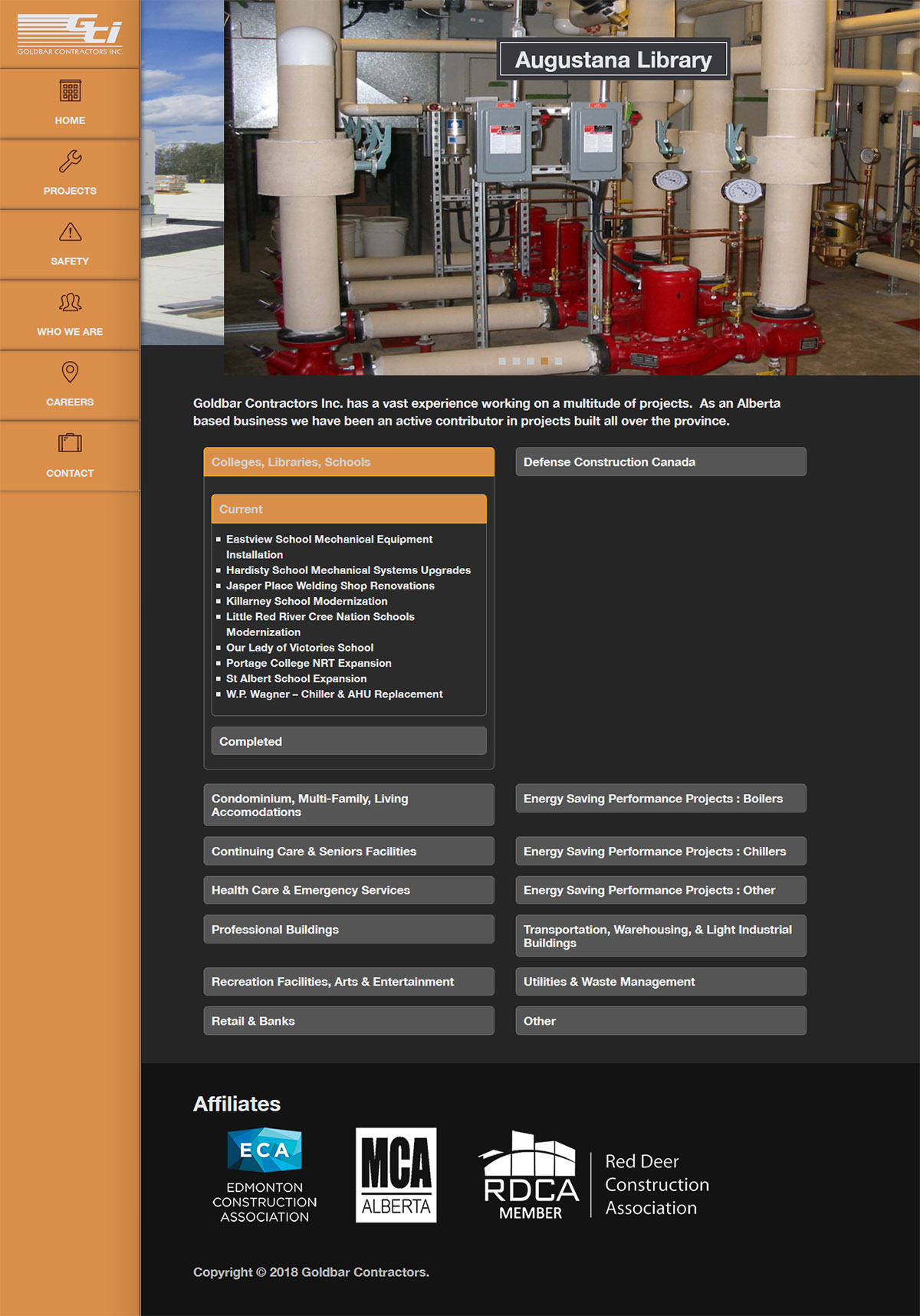Go to the CONTACT menu label
The image size is (920, 1316).
point(70,474)
